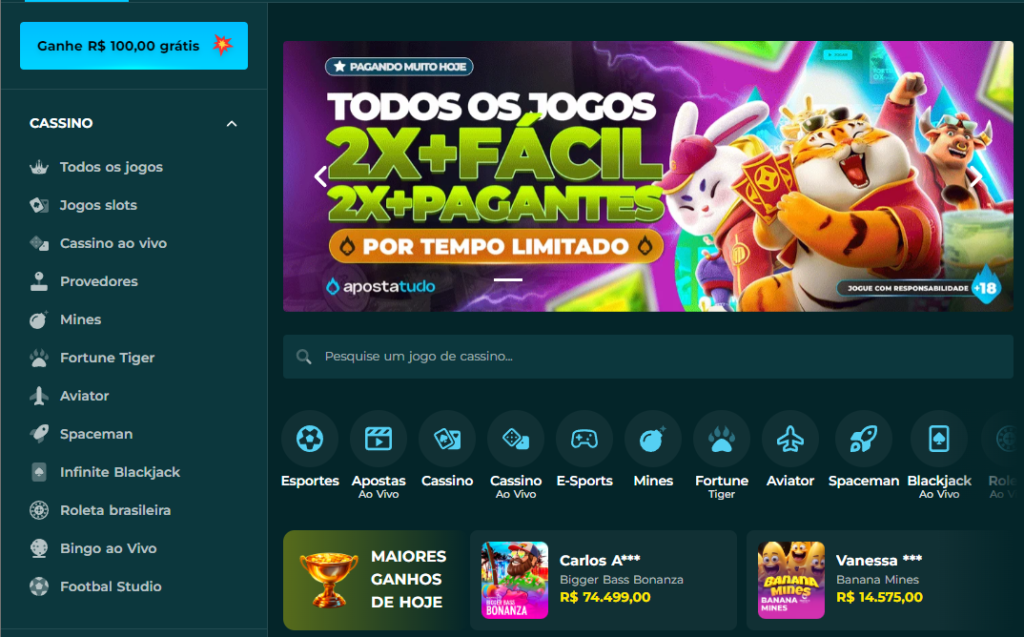Click Ganhe R$ 100,00 grátis button
Viewport: 1024px width, 637px height.
tap(134, 46)
